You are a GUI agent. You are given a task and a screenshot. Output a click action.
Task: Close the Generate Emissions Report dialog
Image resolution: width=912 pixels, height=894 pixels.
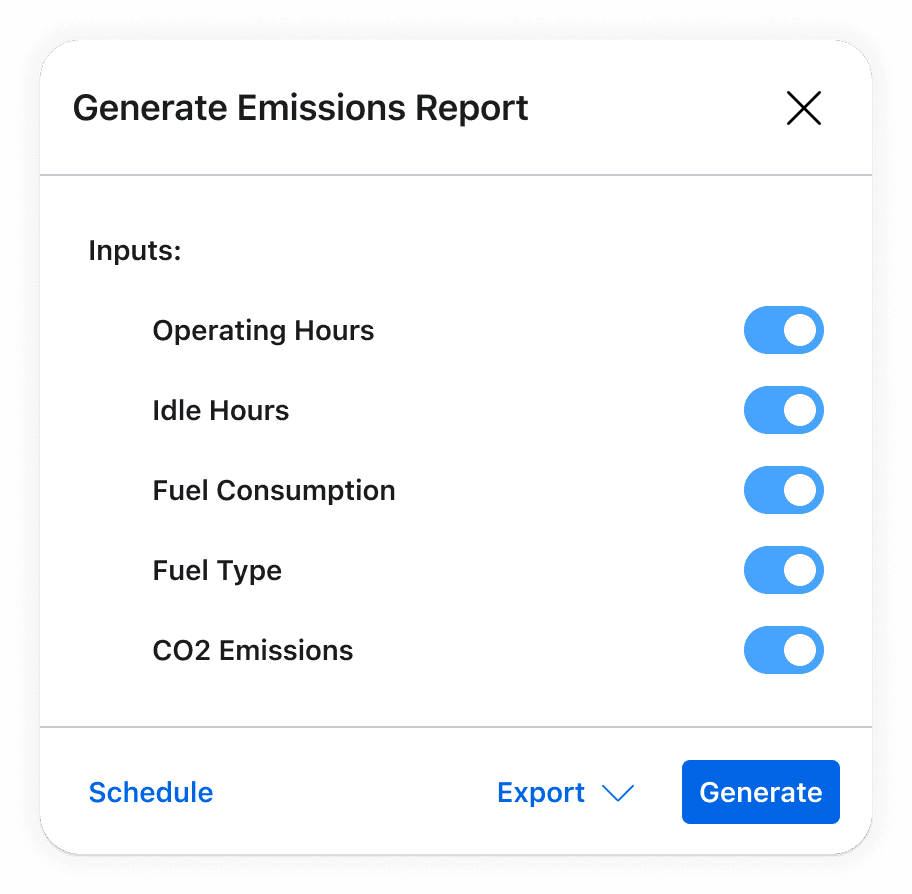coord(803,108)
